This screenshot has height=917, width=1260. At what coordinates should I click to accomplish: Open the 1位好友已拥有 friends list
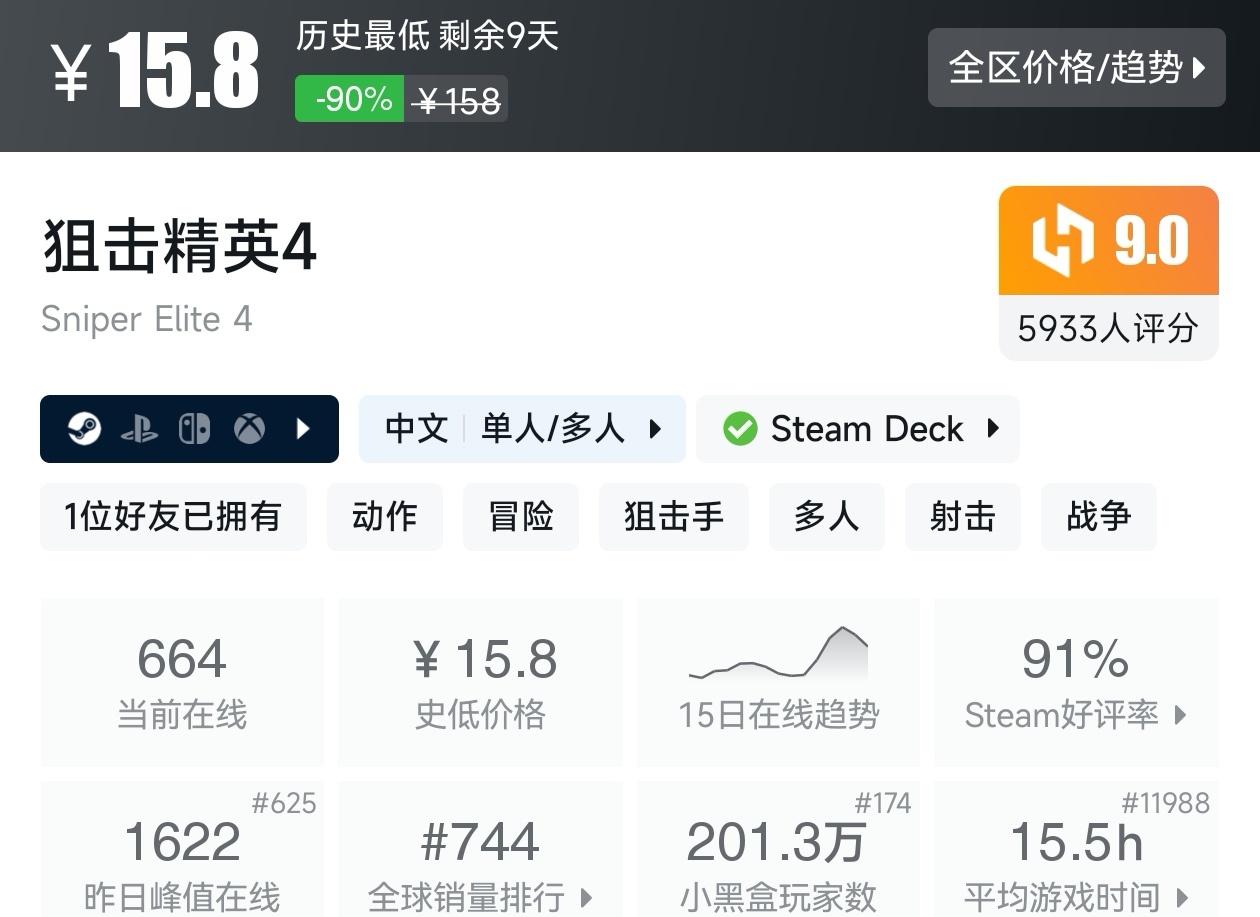[x=173, y=516]
